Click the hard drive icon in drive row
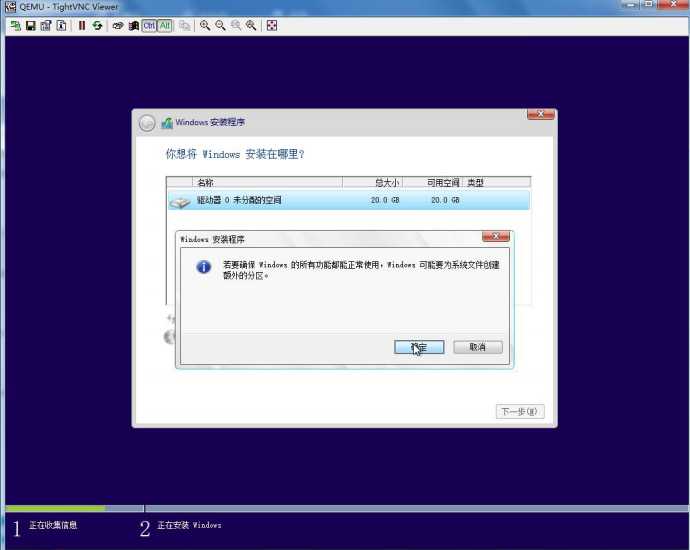 pyautogui.click(x=180, y=202)
